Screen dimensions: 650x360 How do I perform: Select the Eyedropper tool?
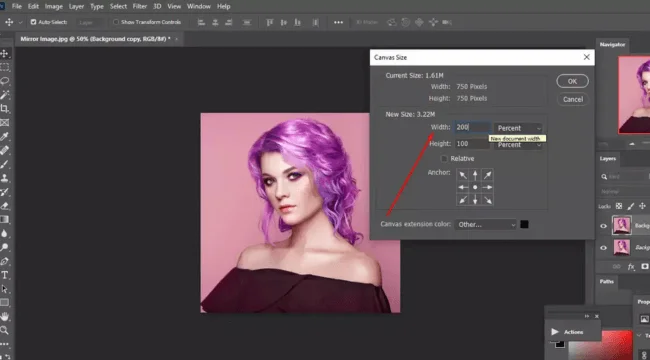tap(5, 136)
